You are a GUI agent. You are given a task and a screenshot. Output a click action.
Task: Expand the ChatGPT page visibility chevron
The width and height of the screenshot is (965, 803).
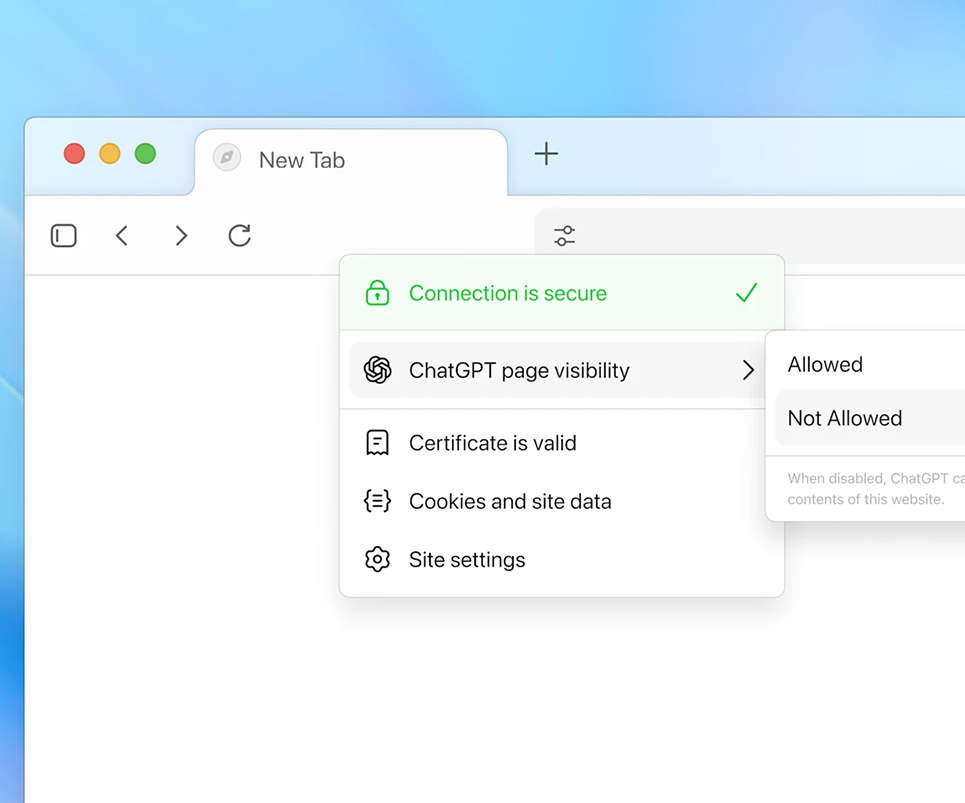[748, 371]
